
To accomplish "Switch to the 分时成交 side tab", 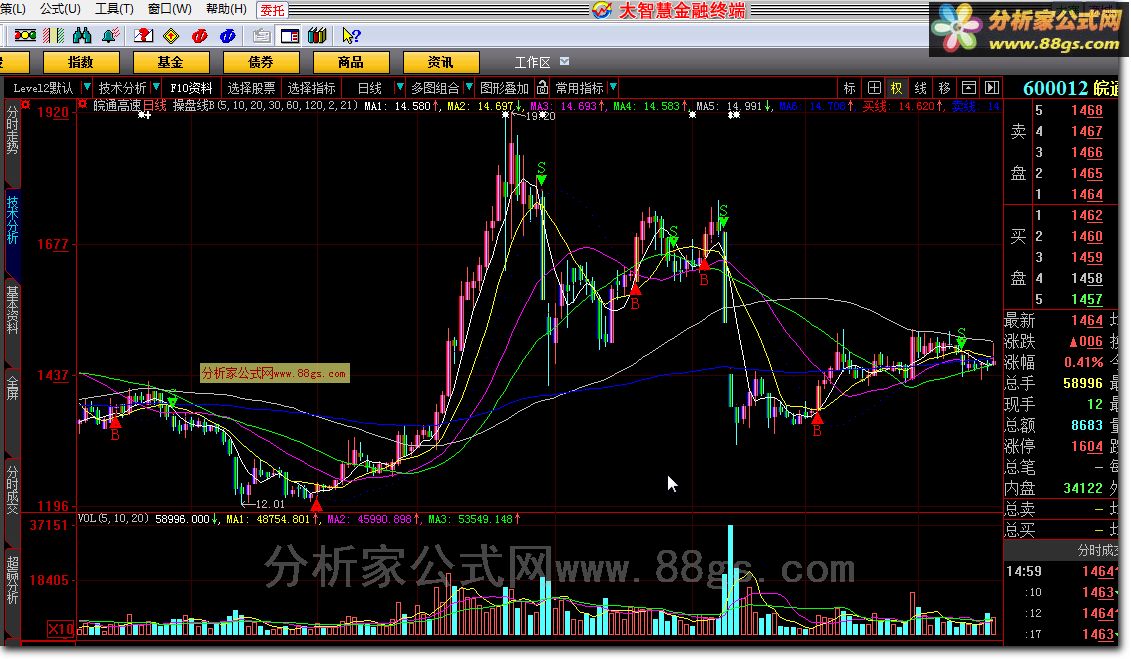I will (x=12, y=490).
